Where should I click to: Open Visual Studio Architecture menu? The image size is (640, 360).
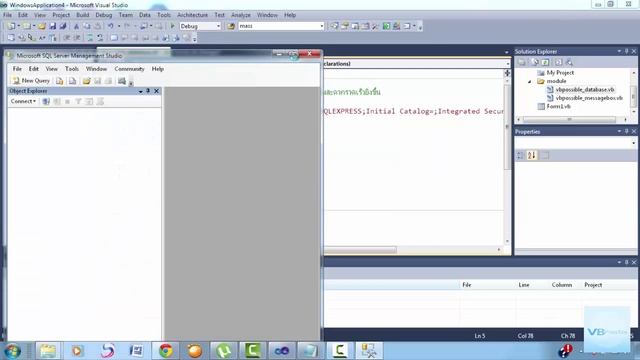tap(192, 15)
